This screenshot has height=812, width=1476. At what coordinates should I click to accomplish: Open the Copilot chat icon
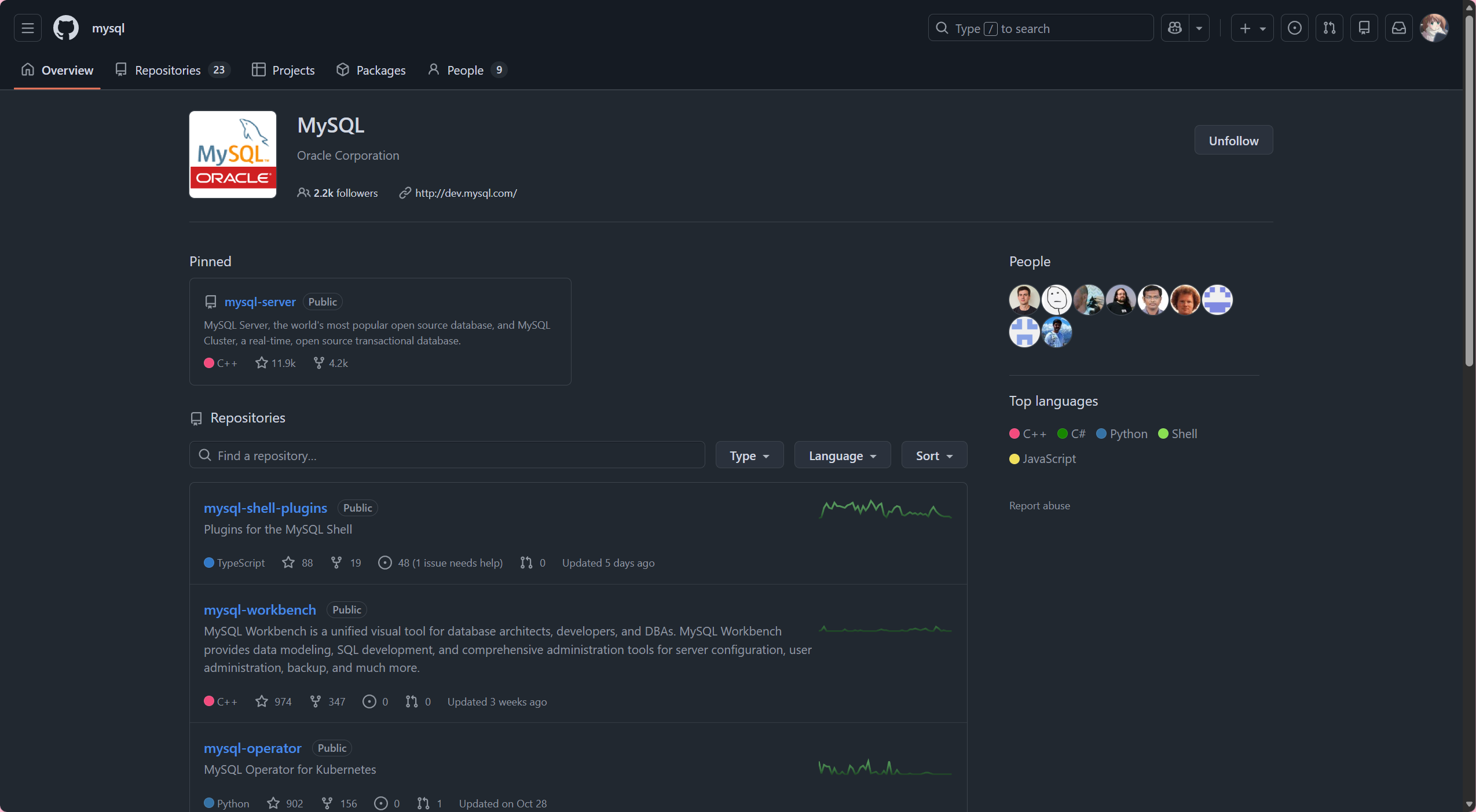pyautogui.click(x=1175, y=28)
